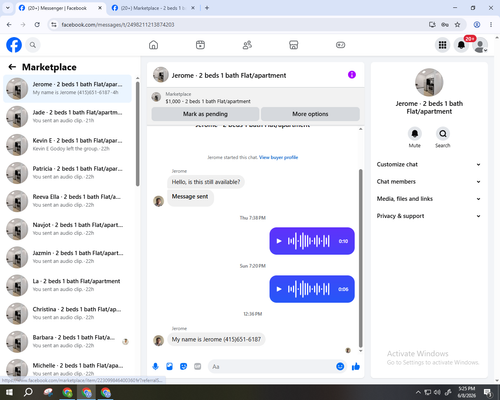The image size is (500, 400).
Task: Expand Chat members section
Action: [429, 182]
